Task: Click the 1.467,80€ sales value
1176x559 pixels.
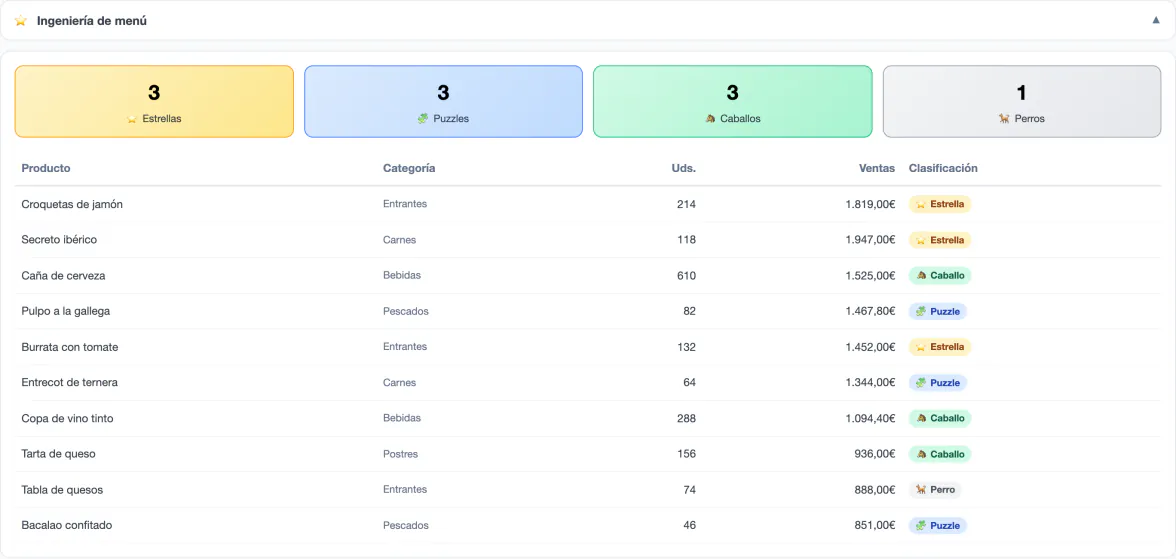Action: pos(870,311)
